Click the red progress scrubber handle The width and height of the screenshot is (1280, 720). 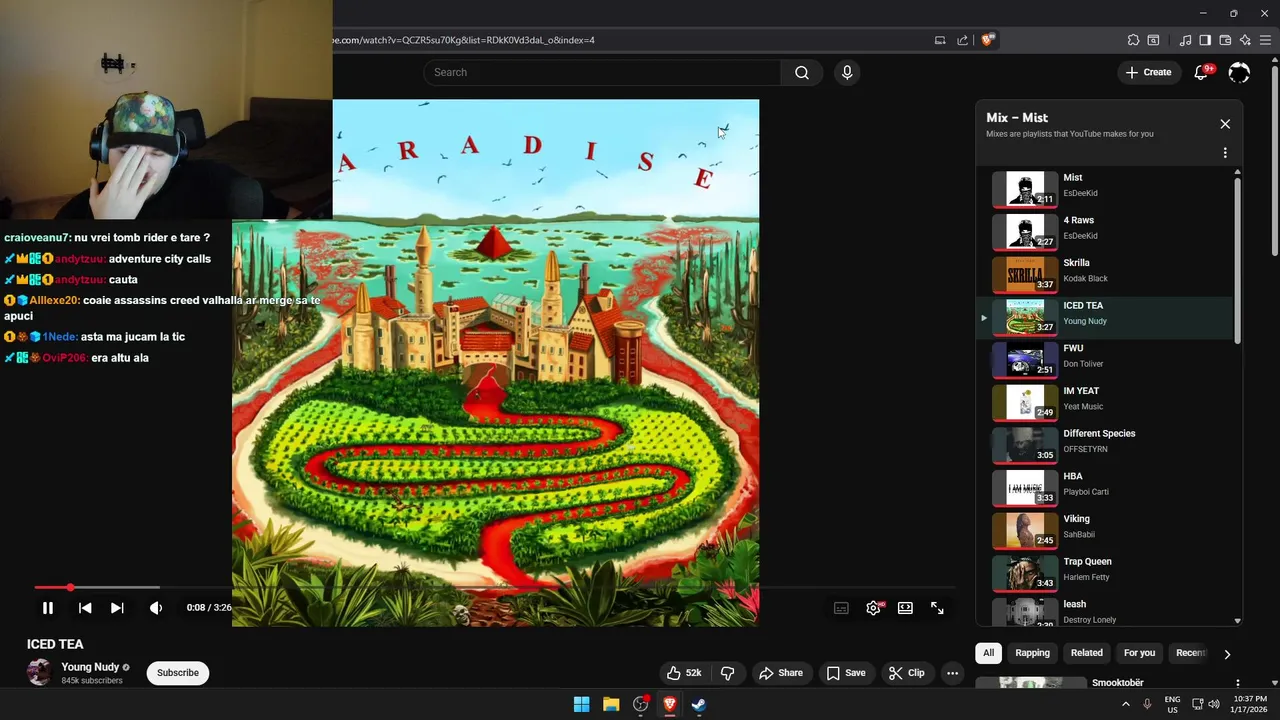[x=70, y=587]
